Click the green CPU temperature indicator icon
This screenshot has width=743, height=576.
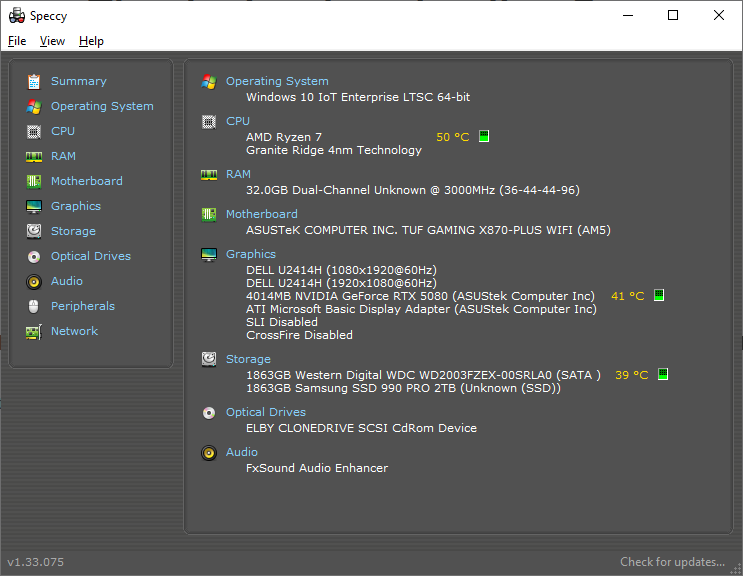[x=484, y=136]
